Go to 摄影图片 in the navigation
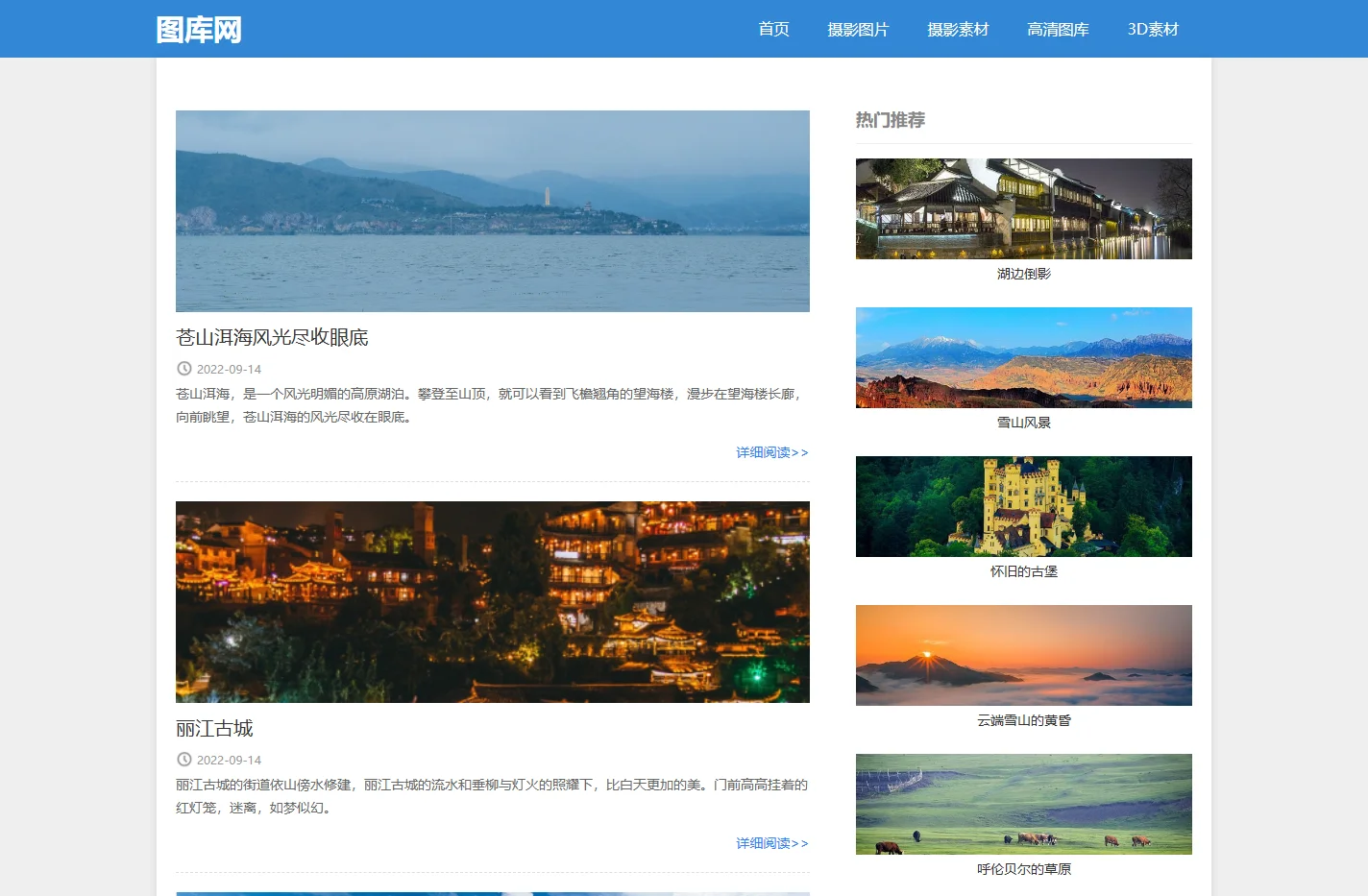This screenshot has height=896, width=1368. 858,29
